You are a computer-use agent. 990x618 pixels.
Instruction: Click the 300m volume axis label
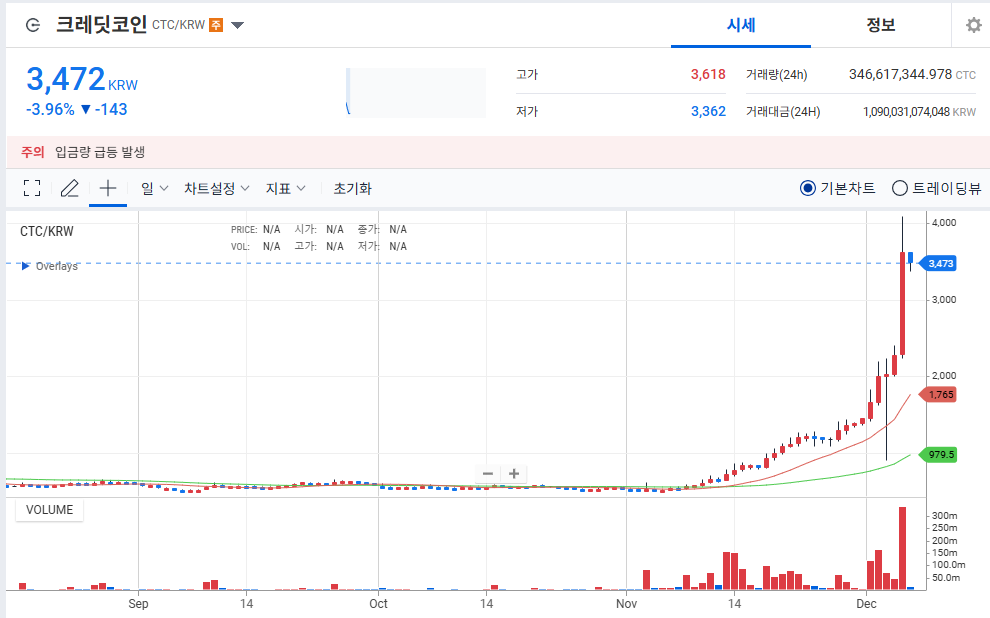click(945, 516)
